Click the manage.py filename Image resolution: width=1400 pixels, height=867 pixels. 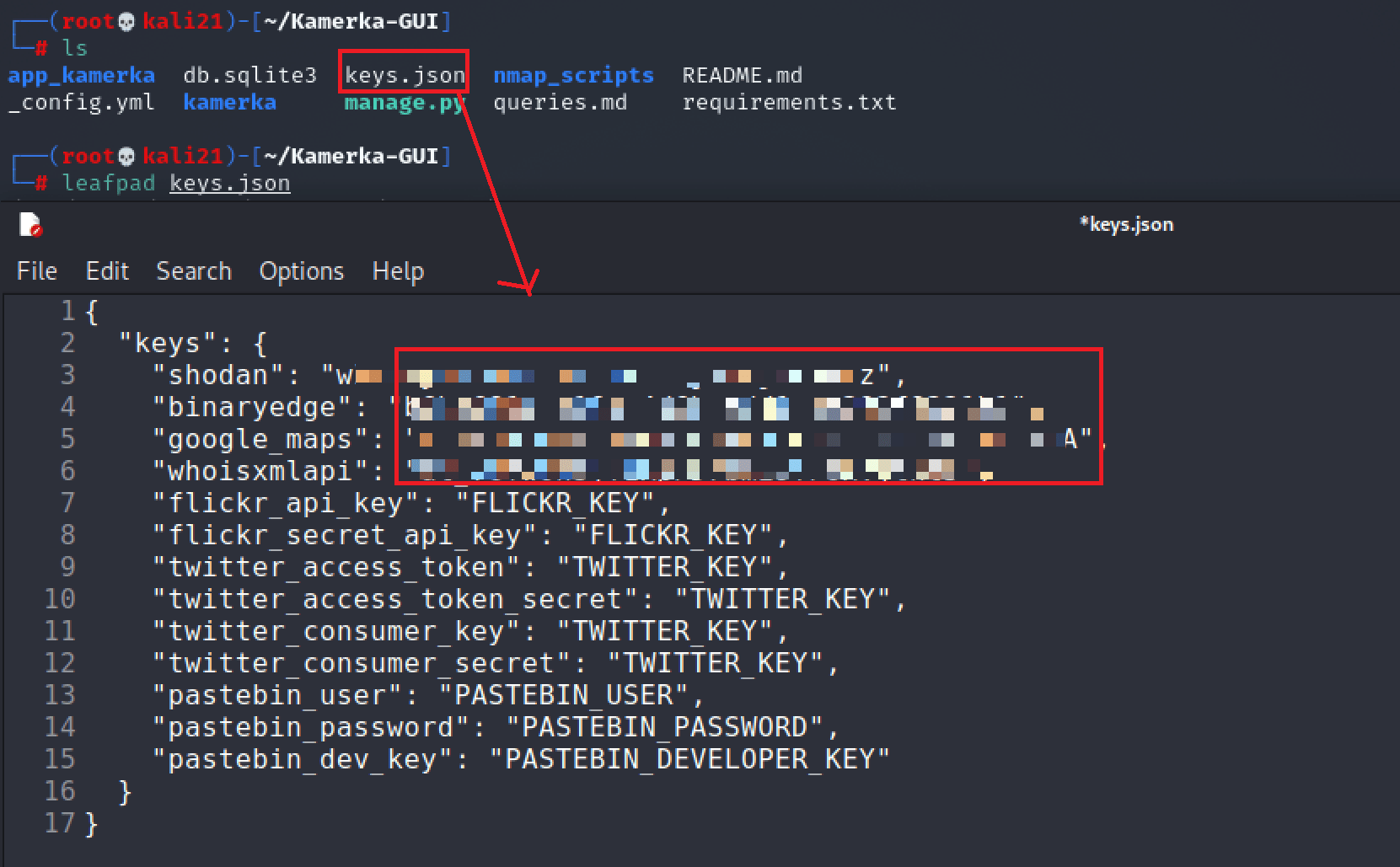(402, 102)
